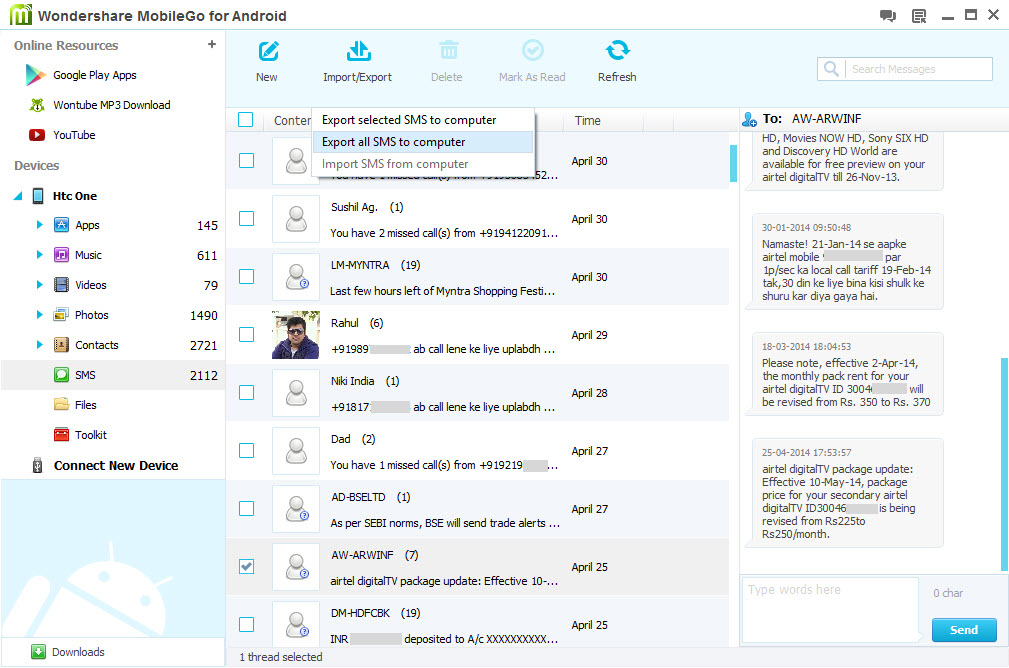The image size is (1009, 668).
Task: Check the Niki India thread checkbox
Action: (246, 393)
